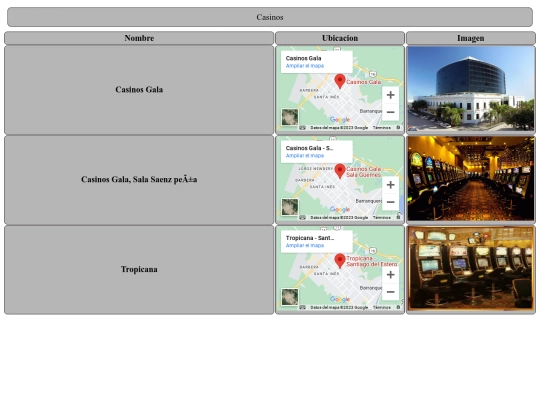Click the Tropicana slot machines photo
Screen dimensions: 540x405
[x=471, y=268]
